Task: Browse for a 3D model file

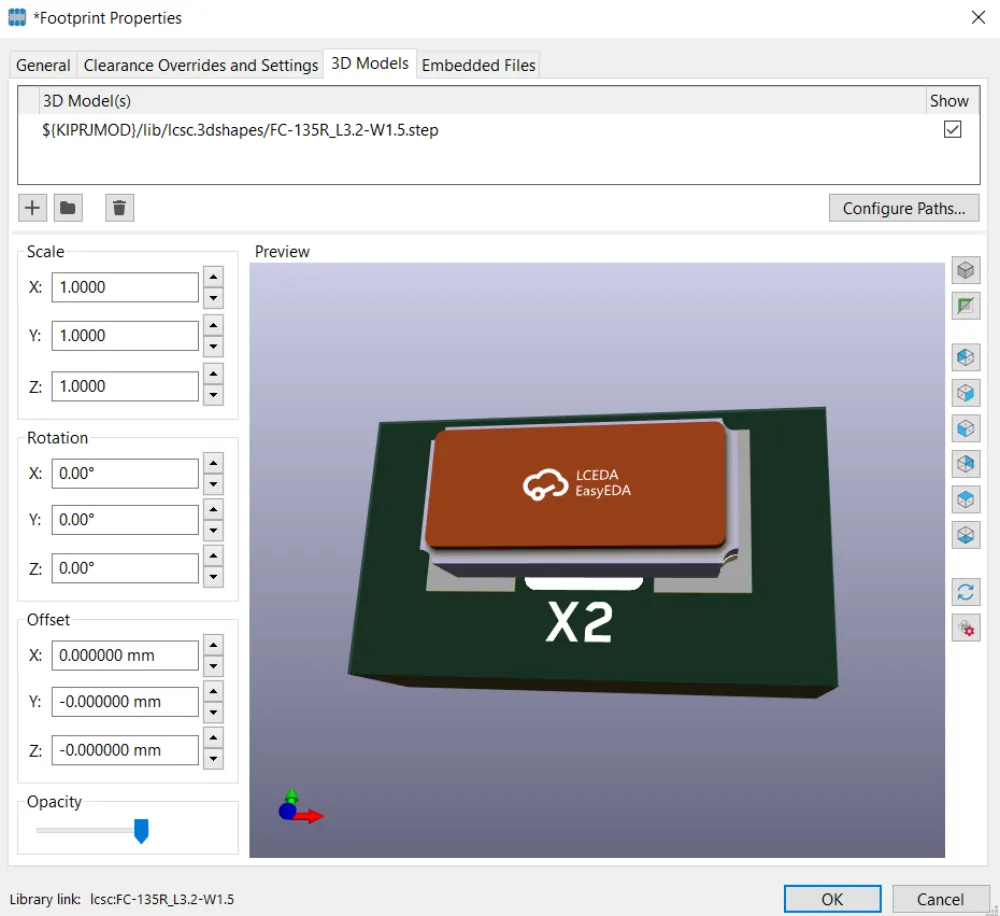Action: click(x=67, y=207)
